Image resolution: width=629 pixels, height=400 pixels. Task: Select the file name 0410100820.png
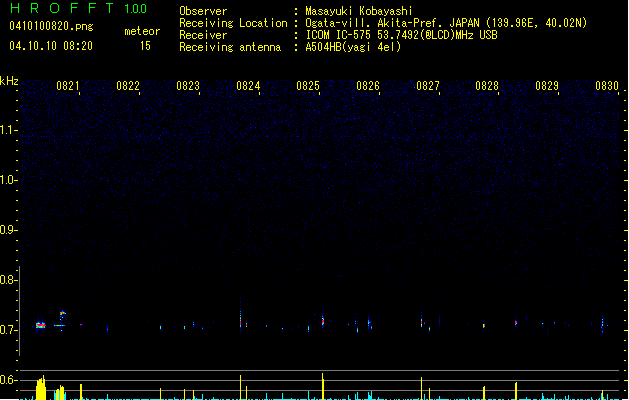51,26
